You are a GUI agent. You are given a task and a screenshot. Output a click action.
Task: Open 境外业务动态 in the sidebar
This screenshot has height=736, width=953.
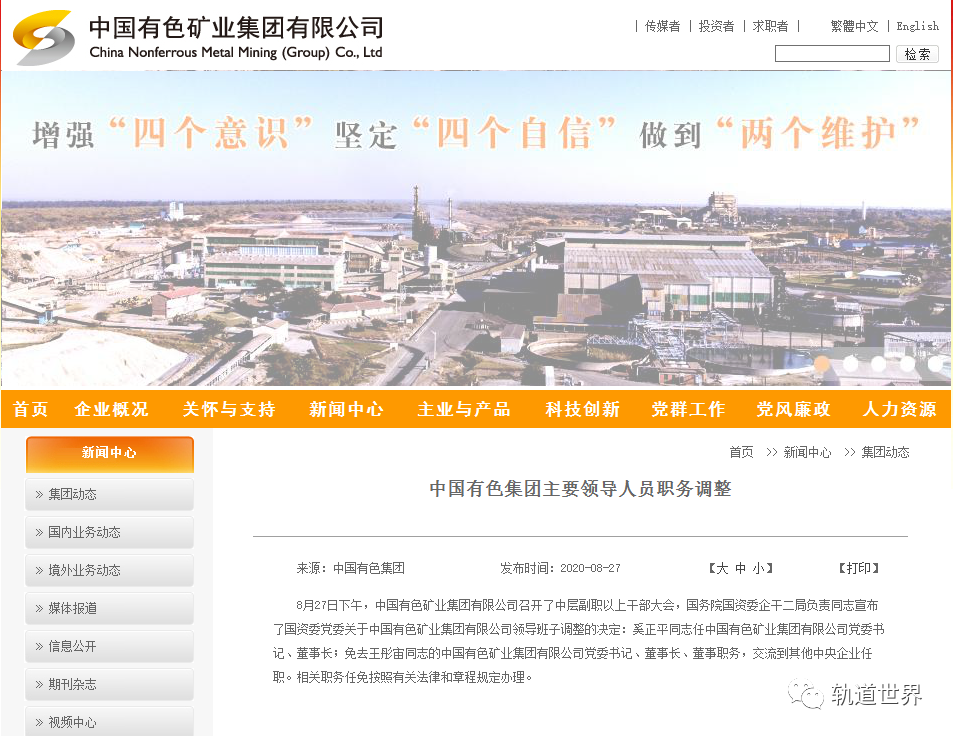pos(110,570)
